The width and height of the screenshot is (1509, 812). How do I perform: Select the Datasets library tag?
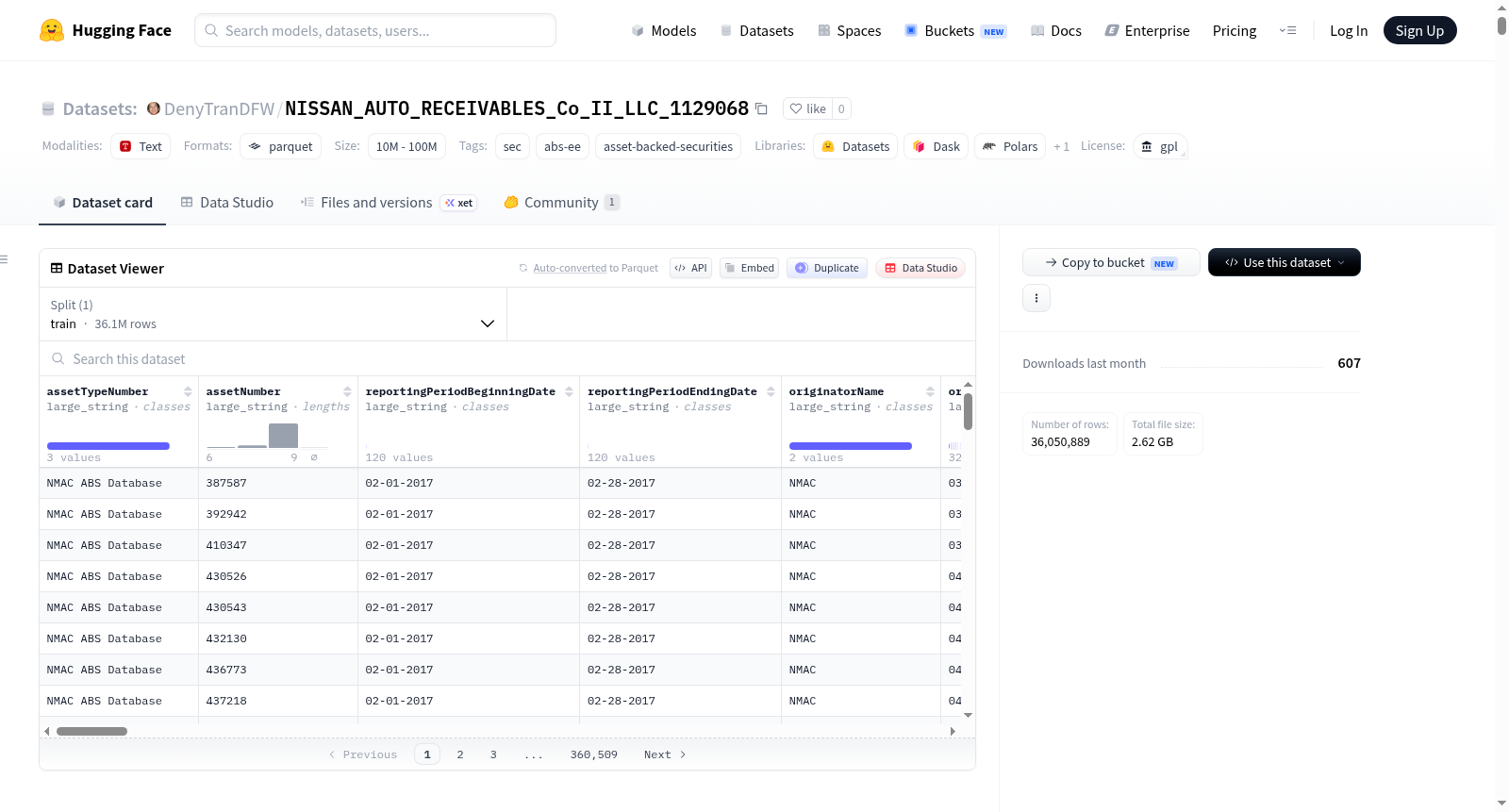(x=855, y=146)
